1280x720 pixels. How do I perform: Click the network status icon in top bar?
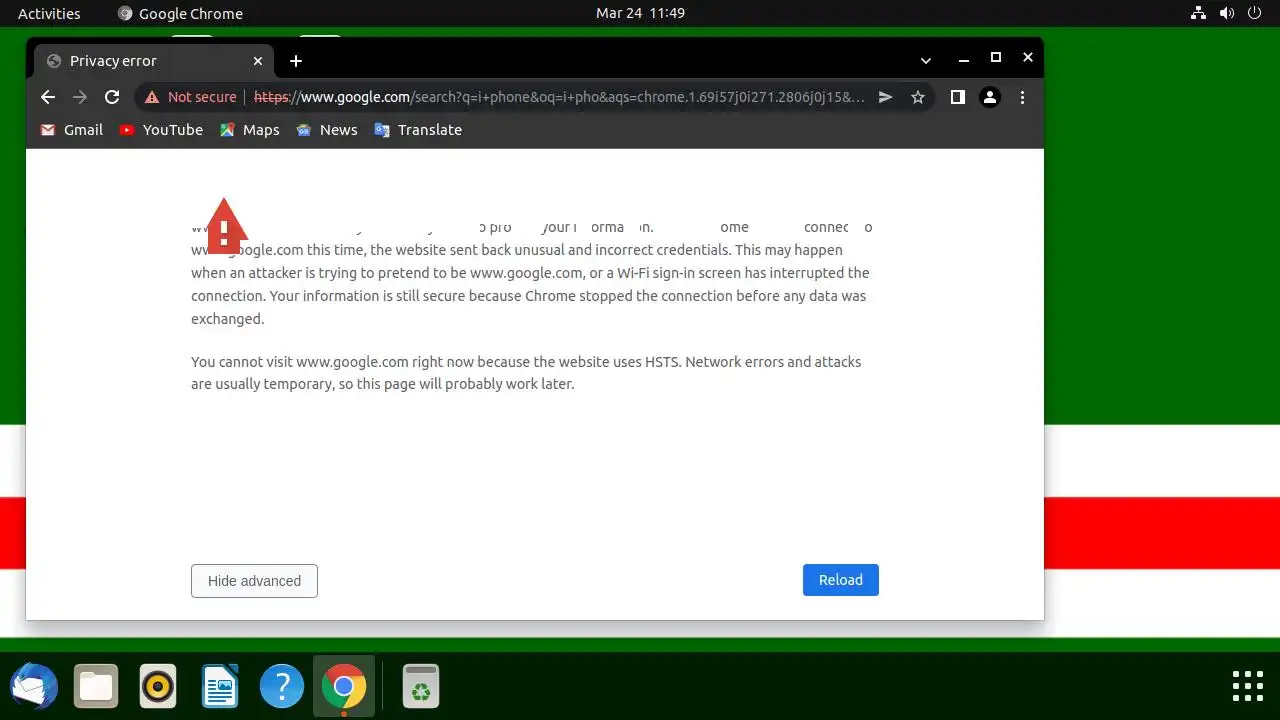coord(1198,13)
